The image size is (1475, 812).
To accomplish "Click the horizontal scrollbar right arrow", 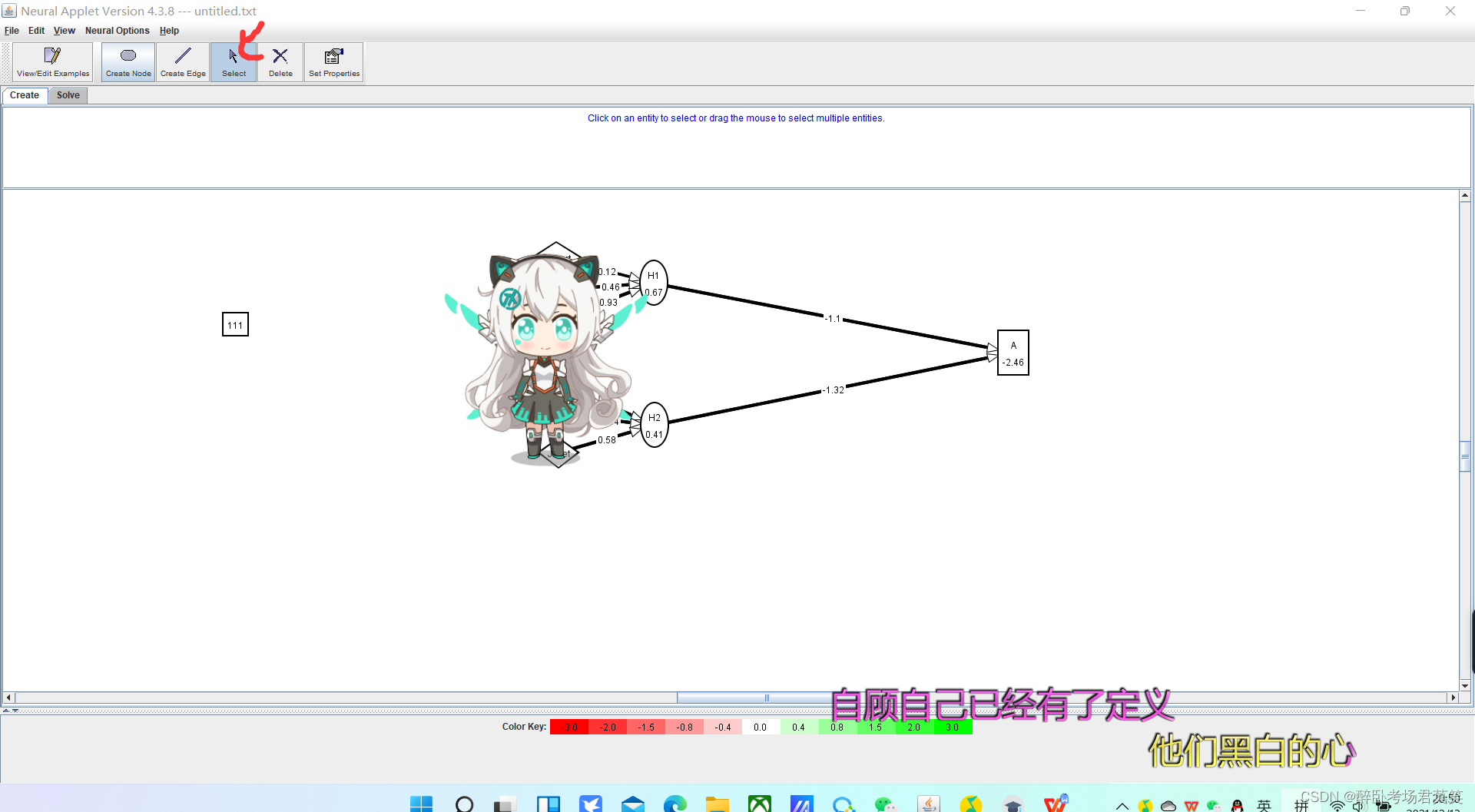I will (1453, 698).
